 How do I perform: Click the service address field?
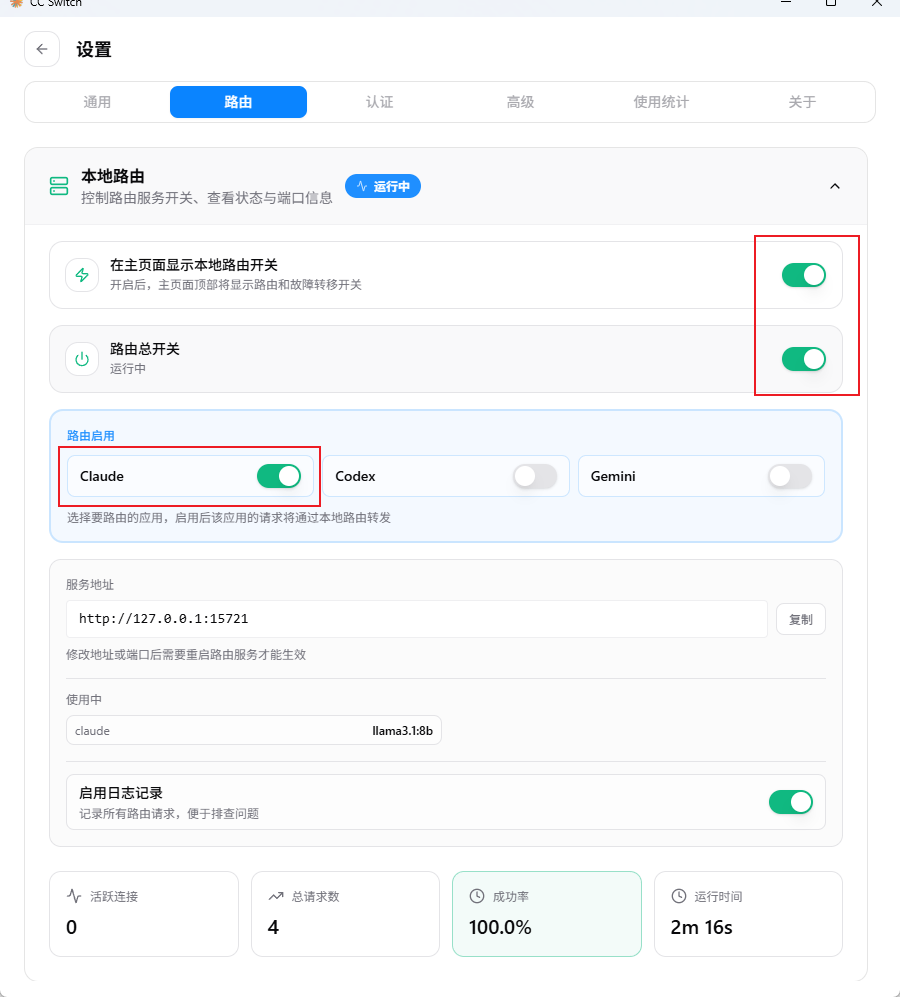coord(417,619)
